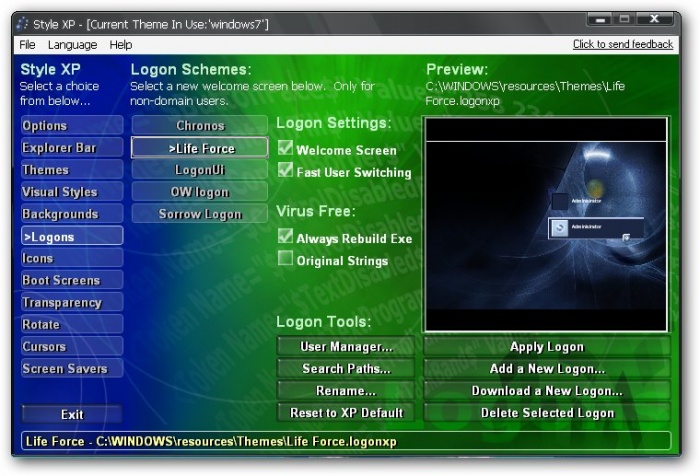This screenshot has height=476, width=700.
Task: Click Add a New Logon
Action: [547, 368]
